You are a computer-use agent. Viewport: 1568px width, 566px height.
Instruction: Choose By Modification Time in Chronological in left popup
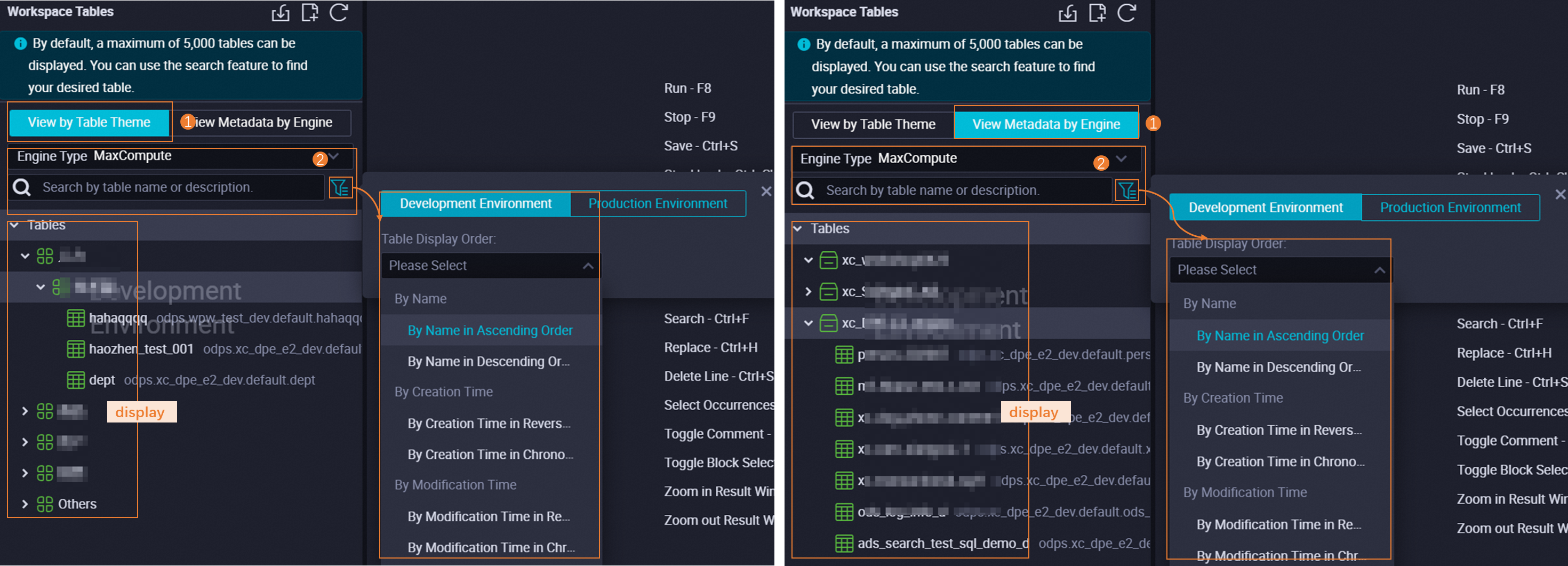pos(490,547)
